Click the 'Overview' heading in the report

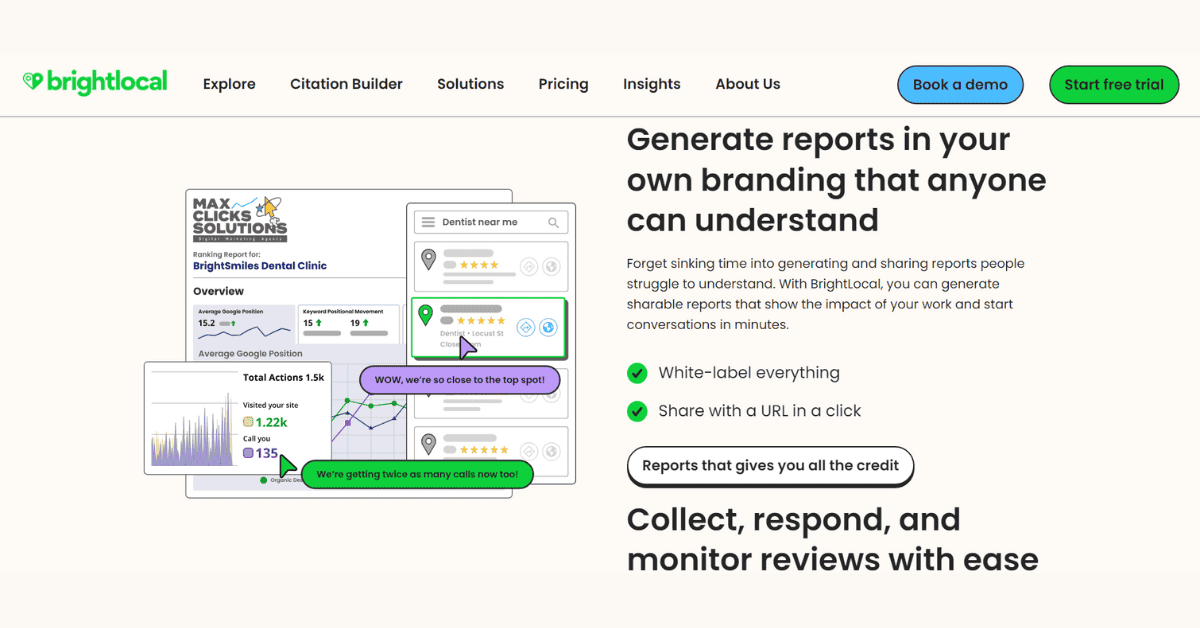coord(219,291)
